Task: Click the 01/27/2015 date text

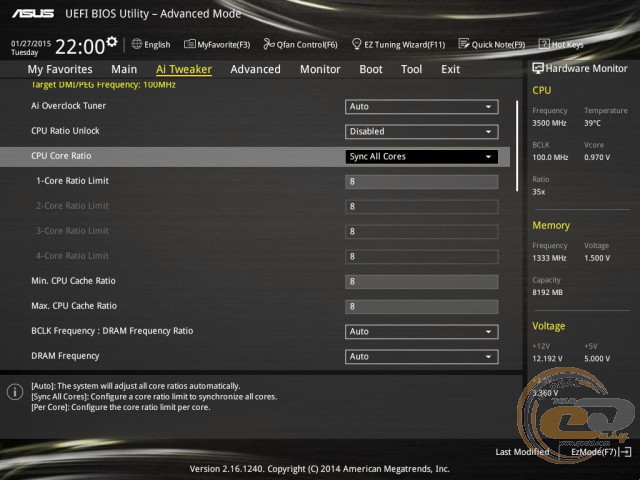Action: tap(31, 43)
